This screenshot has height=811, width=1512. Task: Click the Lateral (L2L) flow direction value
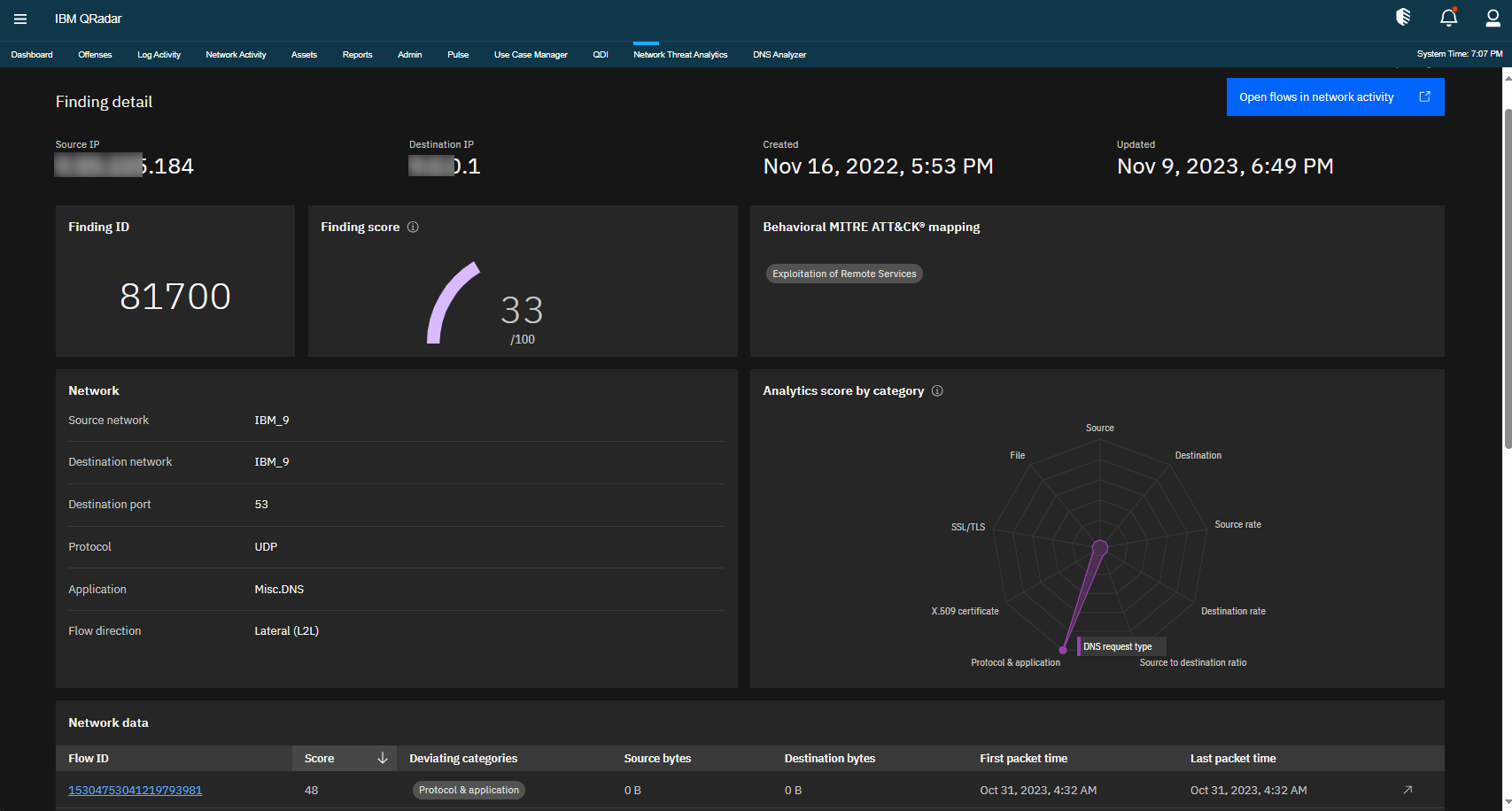[x=286, y=630]
